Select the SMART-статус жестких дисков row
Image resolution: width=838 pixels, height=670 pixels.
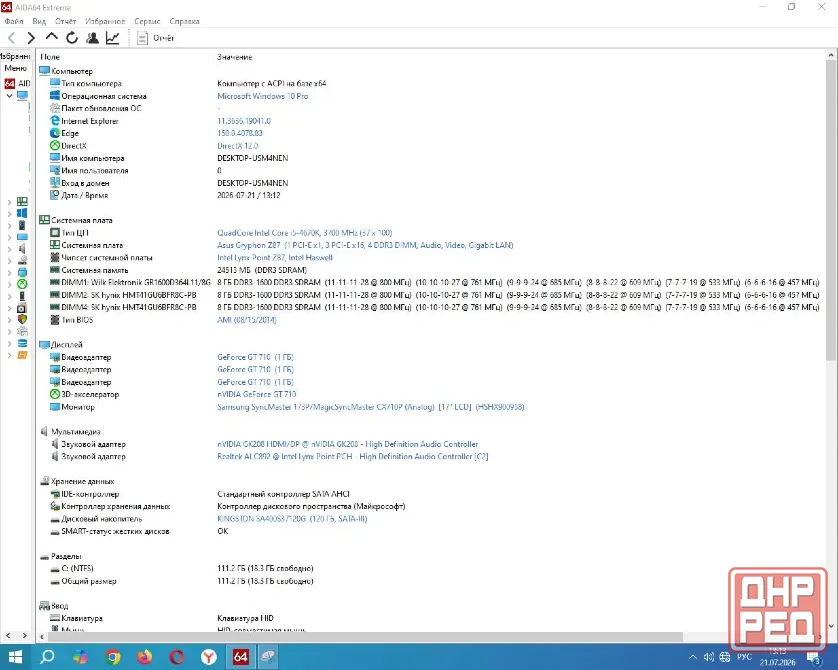point(428,532)
